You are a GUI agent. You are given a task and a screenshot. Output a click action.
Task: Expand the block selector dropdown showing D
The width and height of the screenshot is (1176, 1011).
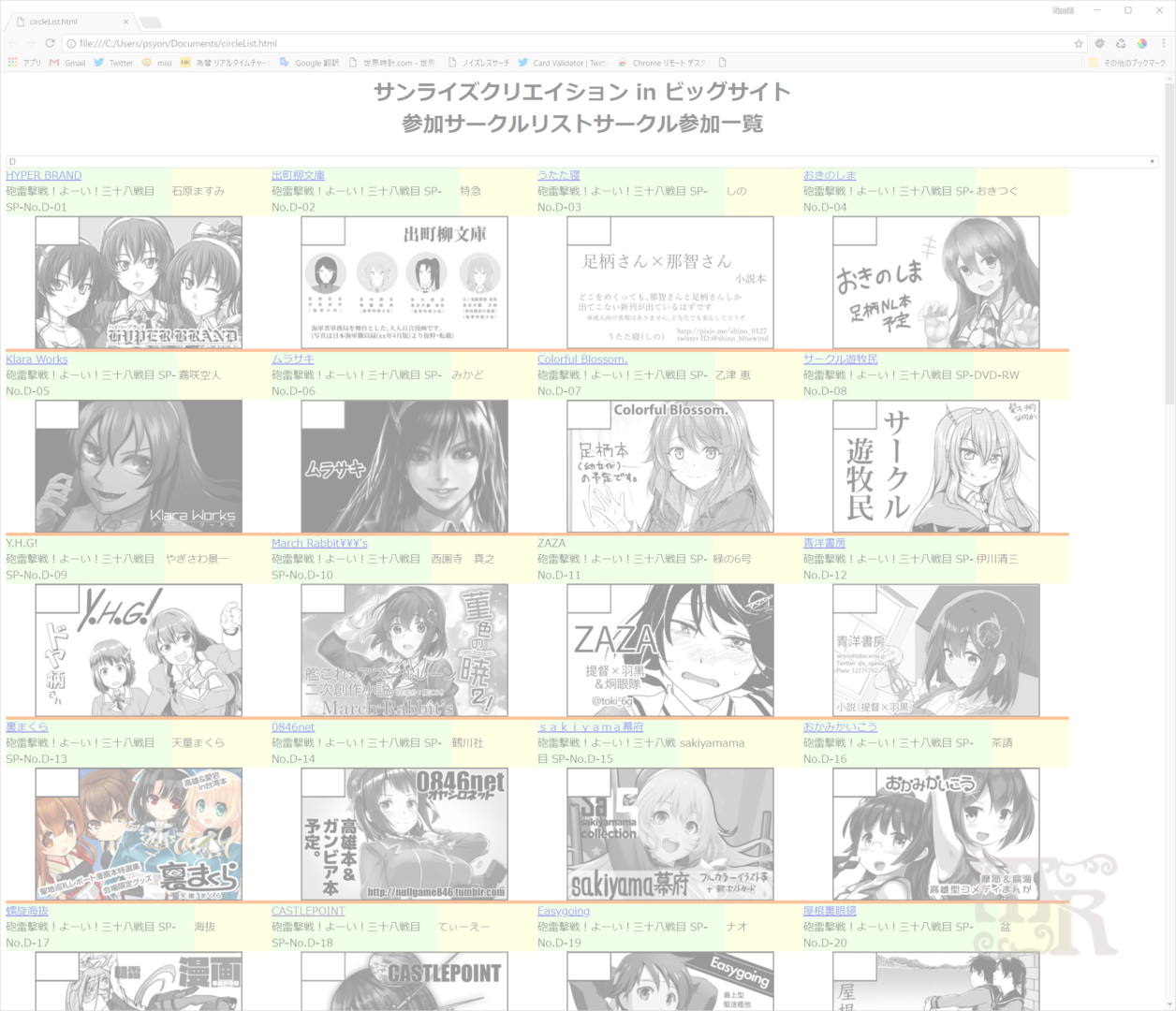(582, 162)
